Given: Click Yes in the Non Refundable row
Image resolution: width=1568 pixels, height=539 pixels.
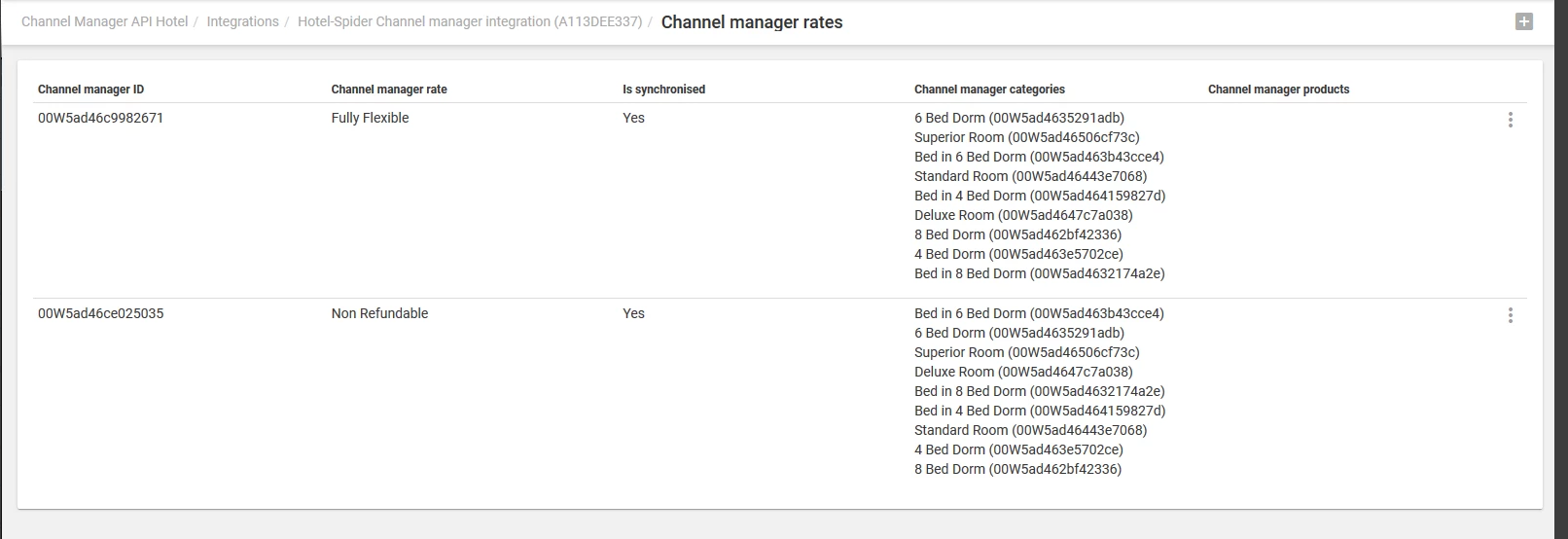Looking at the screenshot, I should (x=633, y=313).
